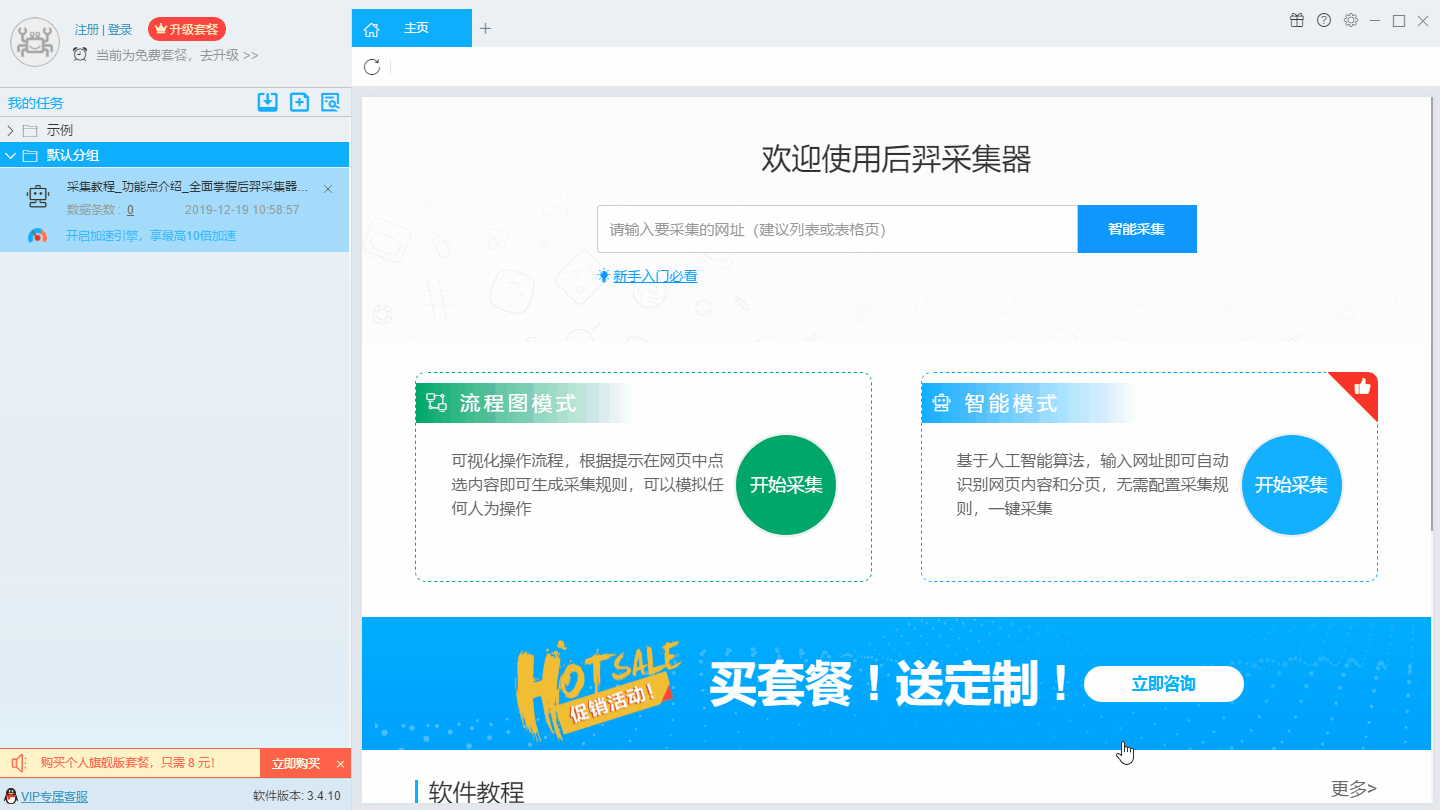Open the 采集教程_功能点介绍 task
This screenshot has width=1440, height=810.
click(x=187, y=187)
